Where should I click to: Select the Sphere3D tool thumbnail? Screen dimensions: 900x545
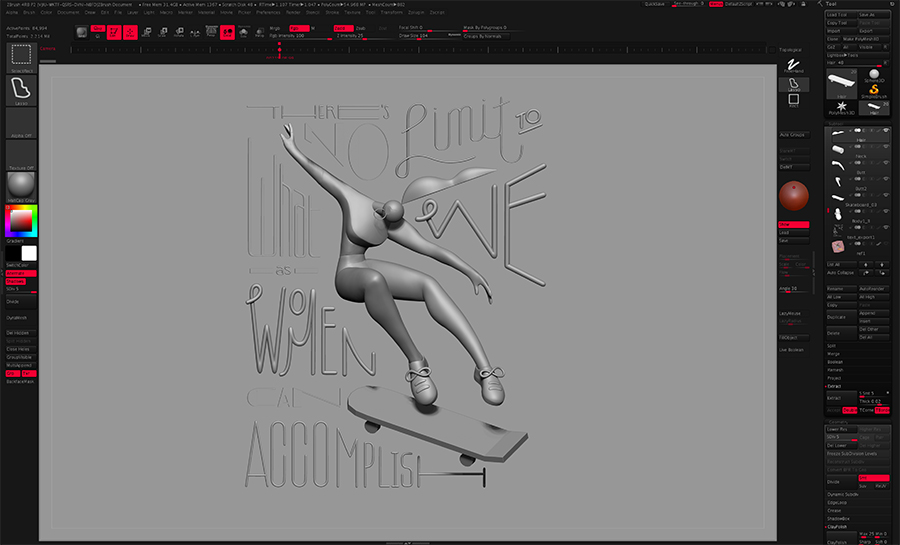(x=874, y=76)
